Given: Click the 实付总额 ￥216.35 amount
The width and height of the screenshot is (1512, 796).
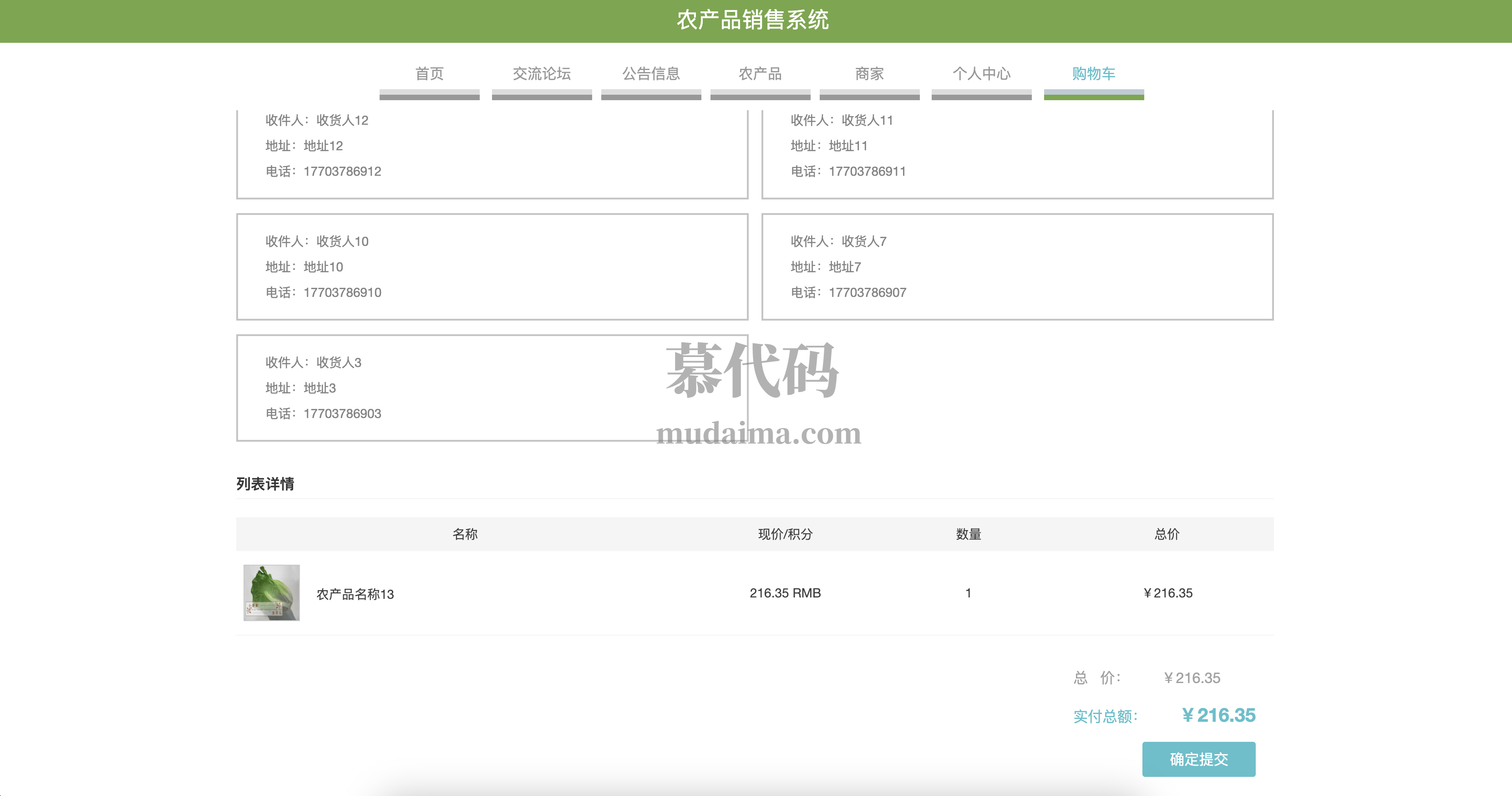Looking at the screenshot, I should point(1218,715).
